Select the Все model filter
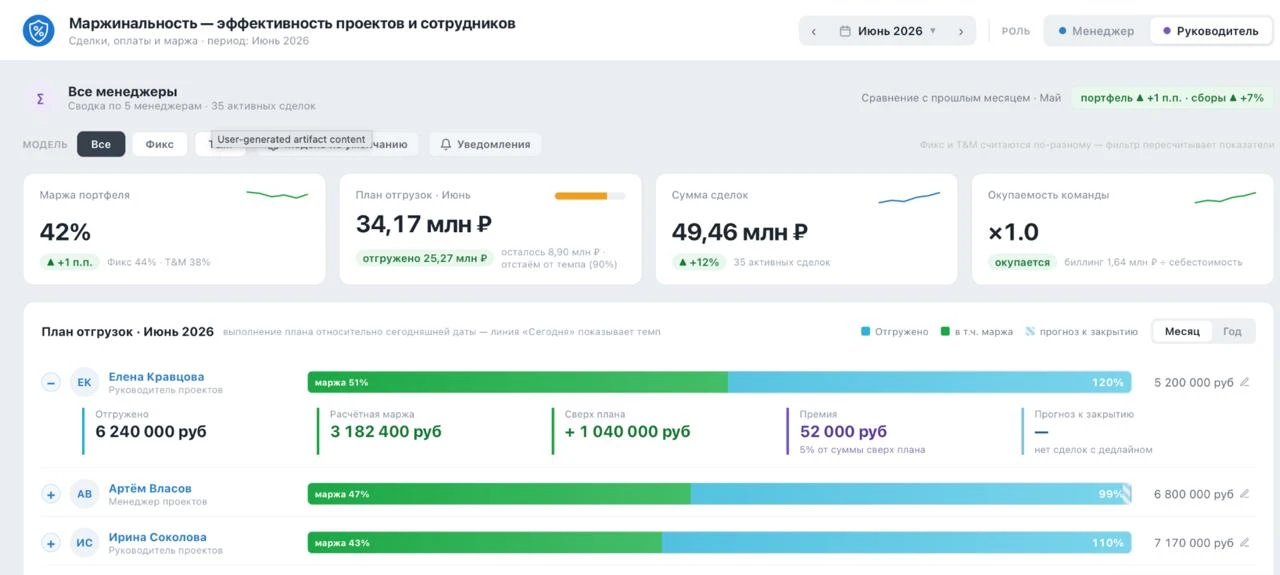 tap(101, 144)
